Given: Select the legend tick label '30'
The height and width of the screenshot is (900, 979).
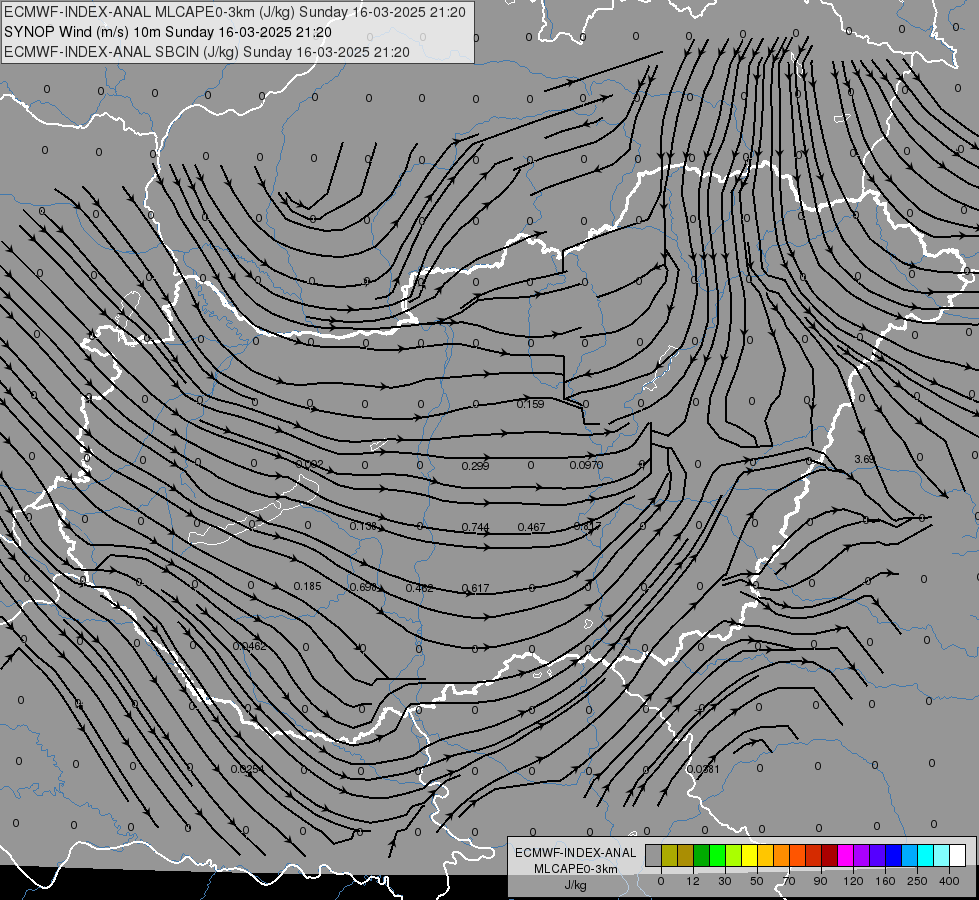Looking at the screenshot, I should click(725, 881).
